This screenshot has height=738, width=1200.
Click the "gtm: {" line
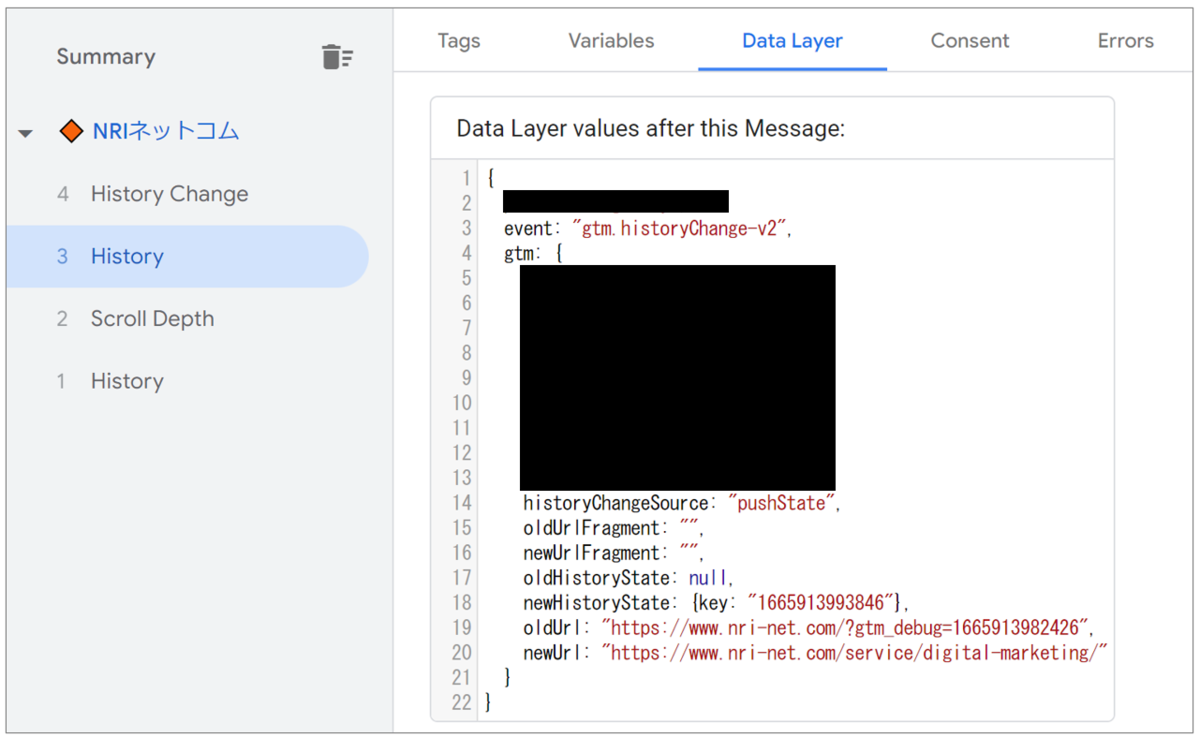(533, 253)
